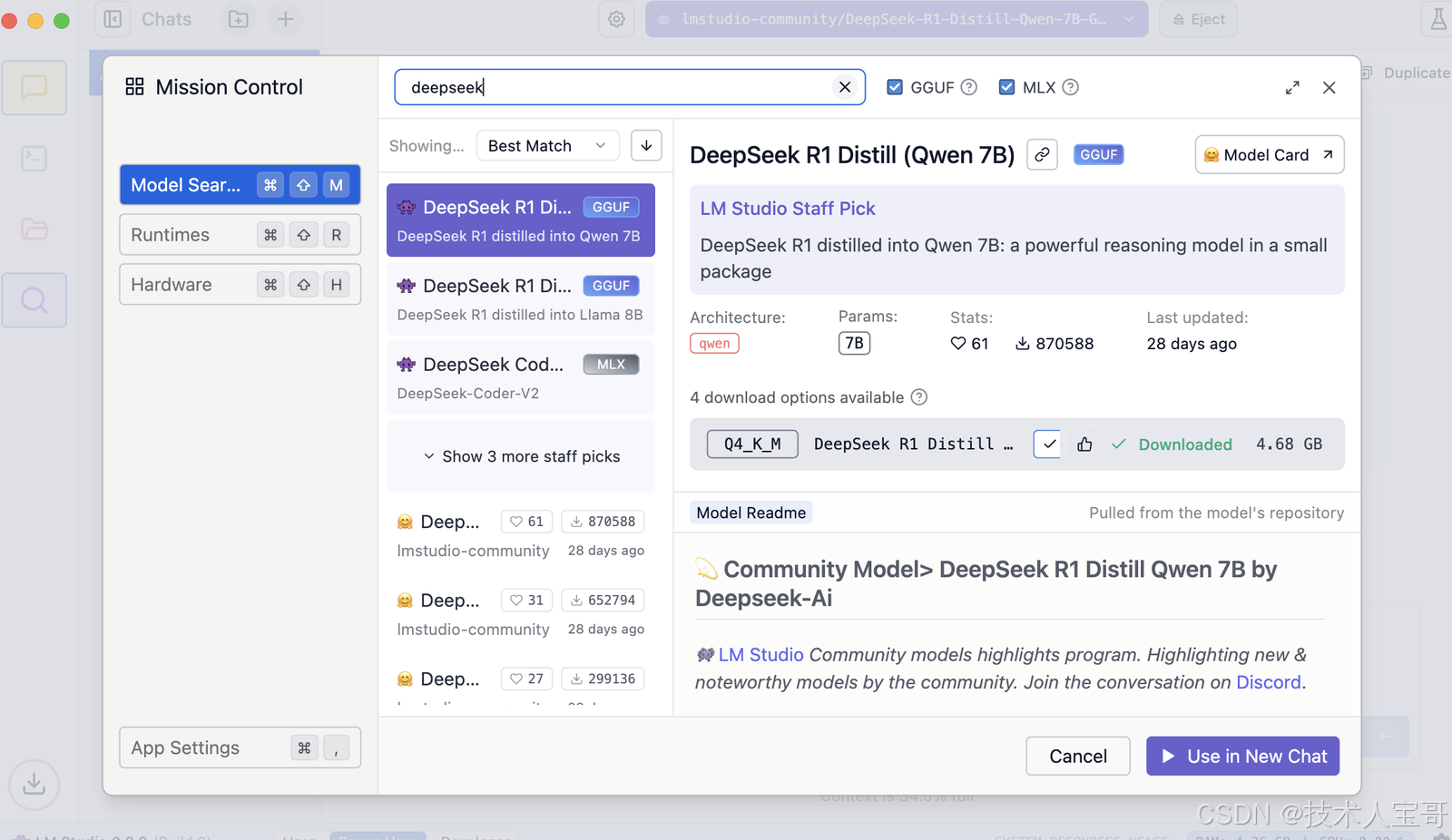Toggle the GGUF format checkbox
This screenshot has width=1452, height=840.
point(895,87)
